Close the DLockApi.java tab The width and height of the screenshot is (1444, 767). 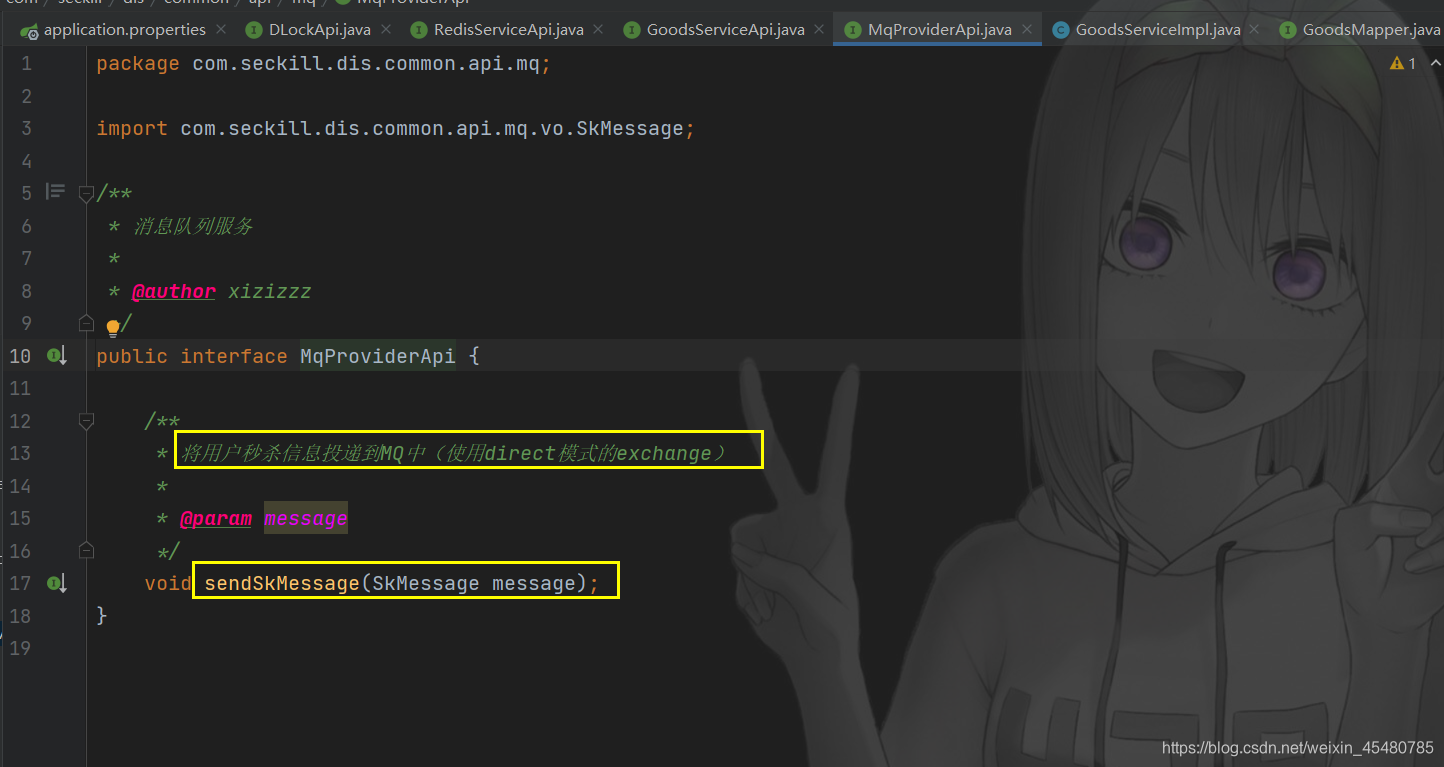click(x=386, y=30)
